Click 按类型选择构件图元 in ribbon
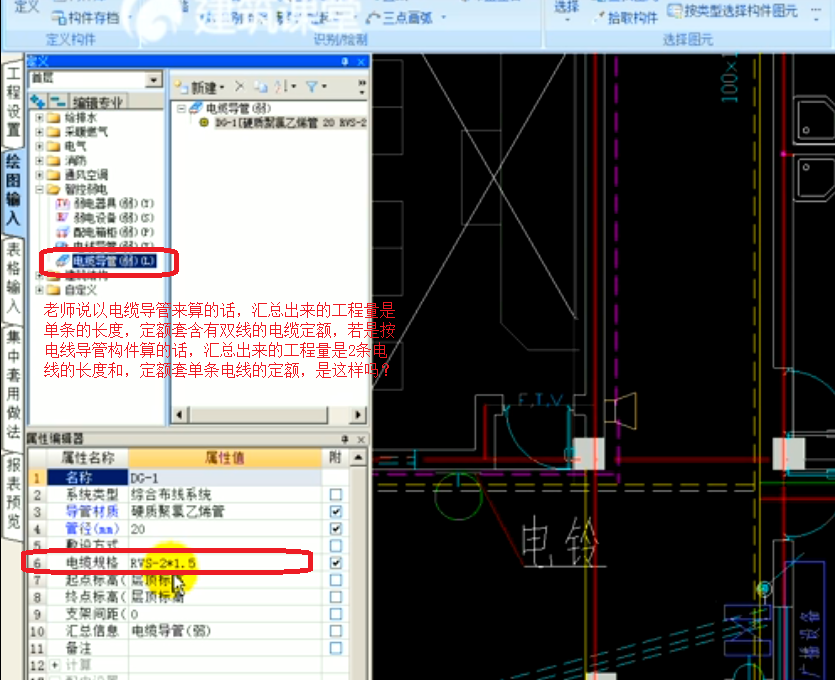Image resolution: width=835 pixels, height=680 pixels. pos(733,11)
